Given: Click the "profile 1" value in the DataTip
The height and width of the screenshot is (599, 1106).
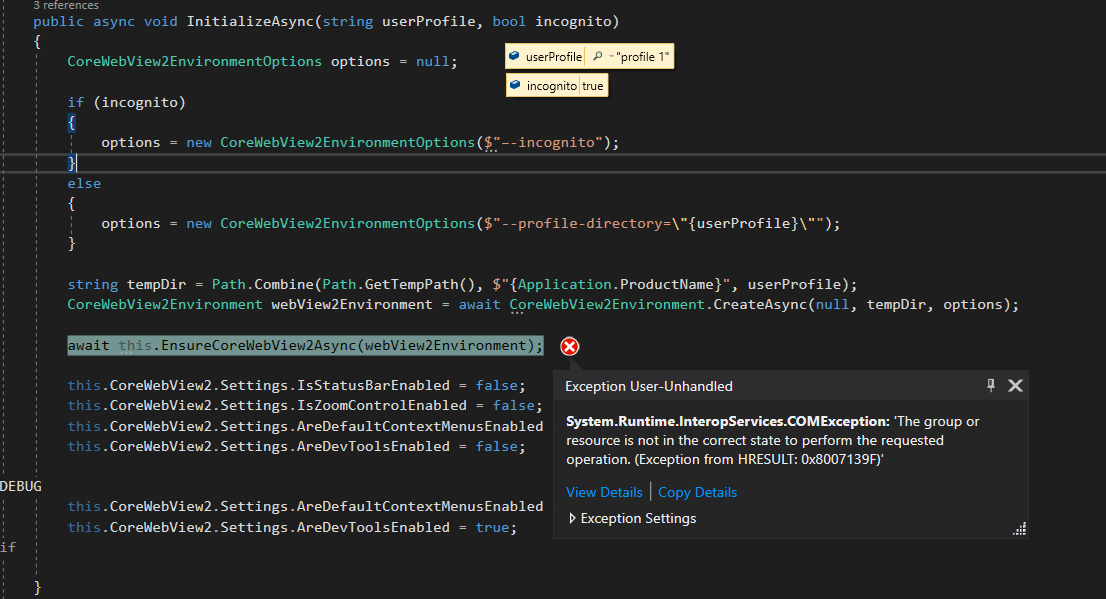Looking at the screenshot, I should click(644, 56).
